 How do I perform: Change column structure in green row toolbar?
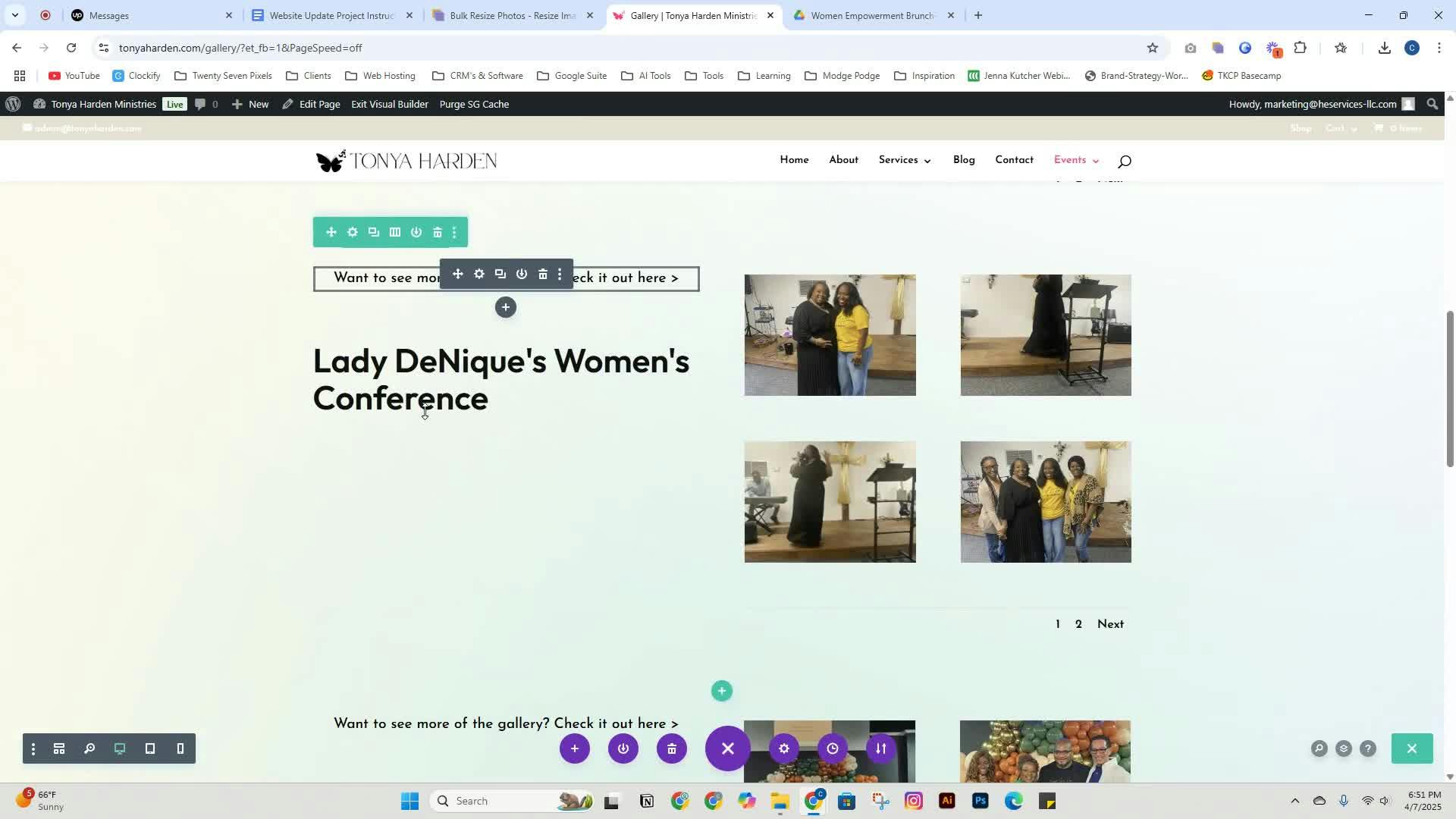(395, 233)
